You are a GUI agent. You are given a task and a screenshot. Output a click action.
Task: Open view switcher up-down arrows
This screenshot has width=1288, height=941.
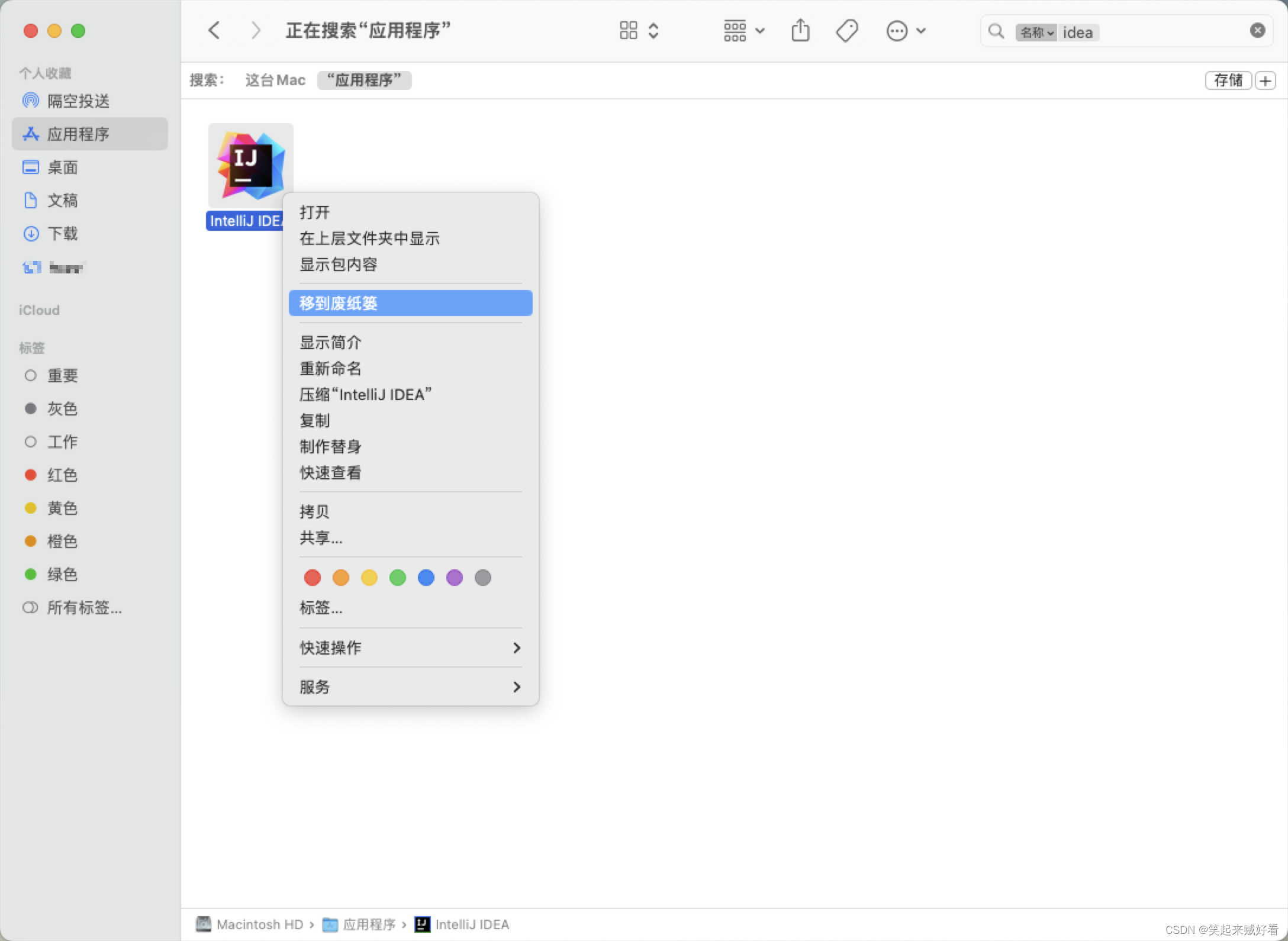click(x=653, y=31)
